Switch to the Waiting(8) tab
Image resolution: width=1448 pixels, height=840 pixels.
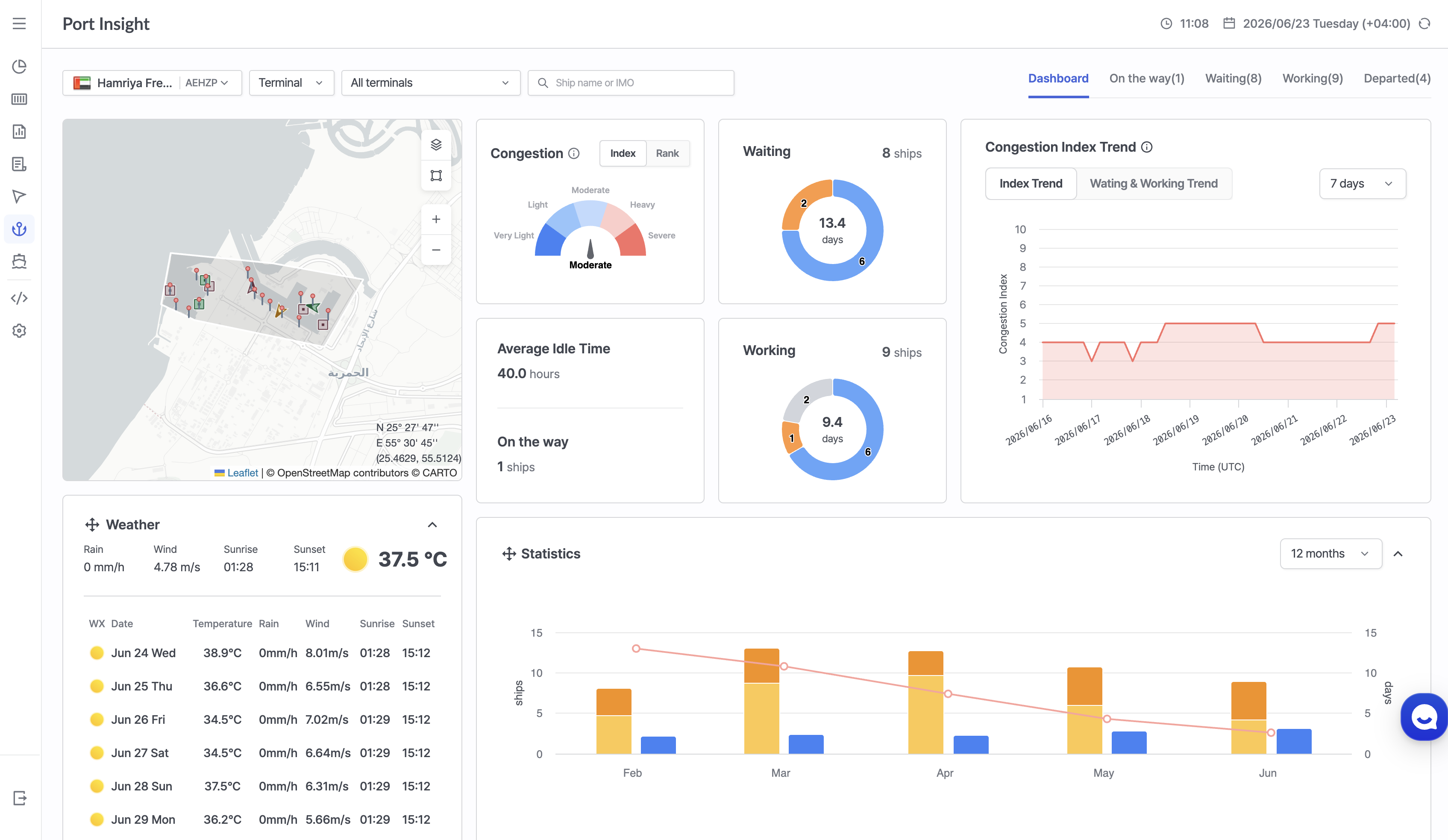coord(1233,79)
